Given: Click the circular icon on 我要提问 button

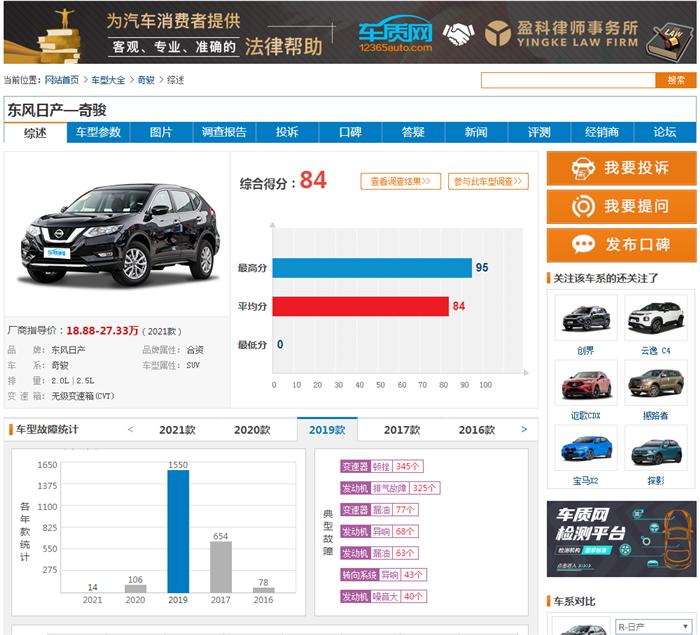Looking at the screenshot, I should 583,206.
